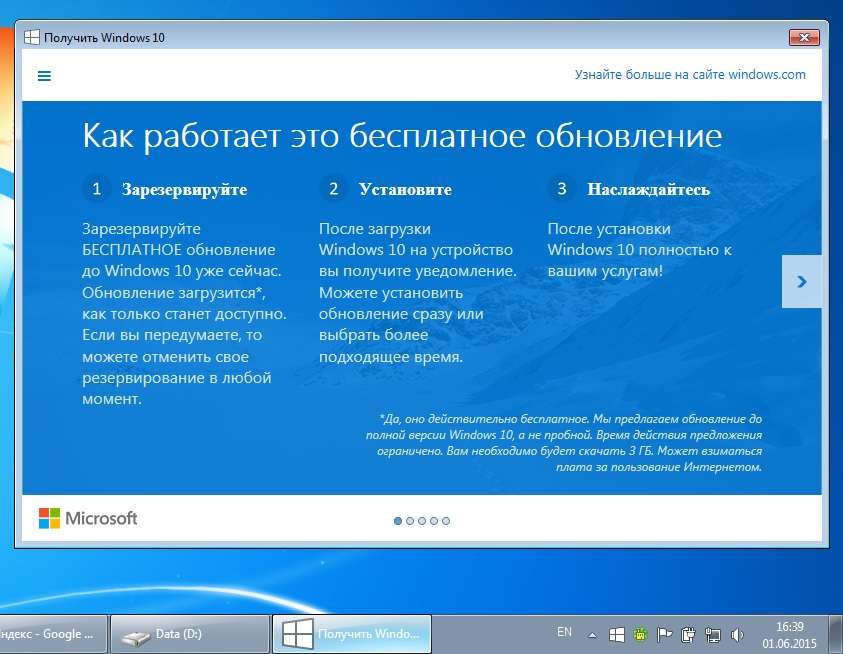This screenshot has height=654, width=843.
Task: Click the footnote starting 'Да, оно действительно бесплатное'
Action: coord(564,443)
